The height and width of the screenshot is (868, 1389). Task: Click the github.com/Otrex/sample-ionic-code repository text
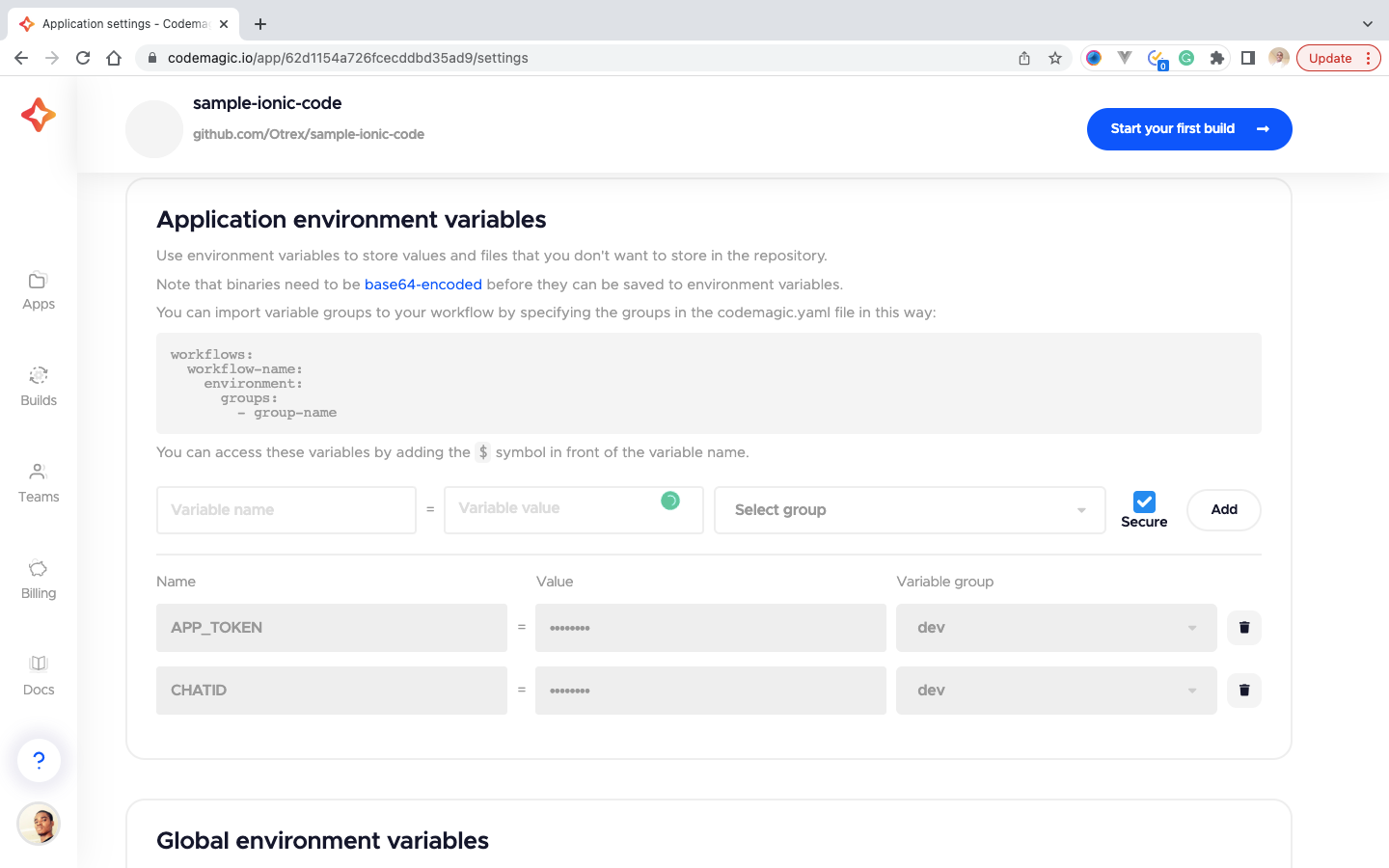(309, 134)
